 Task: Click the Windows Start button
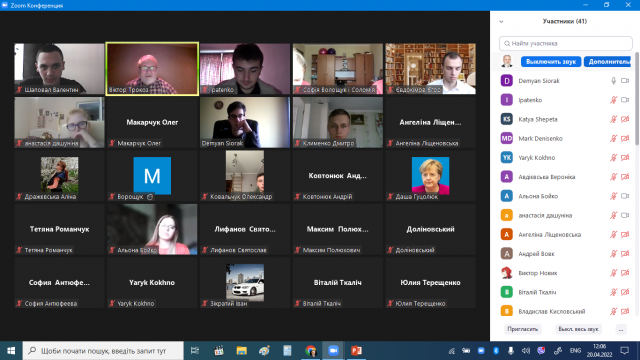11,351
